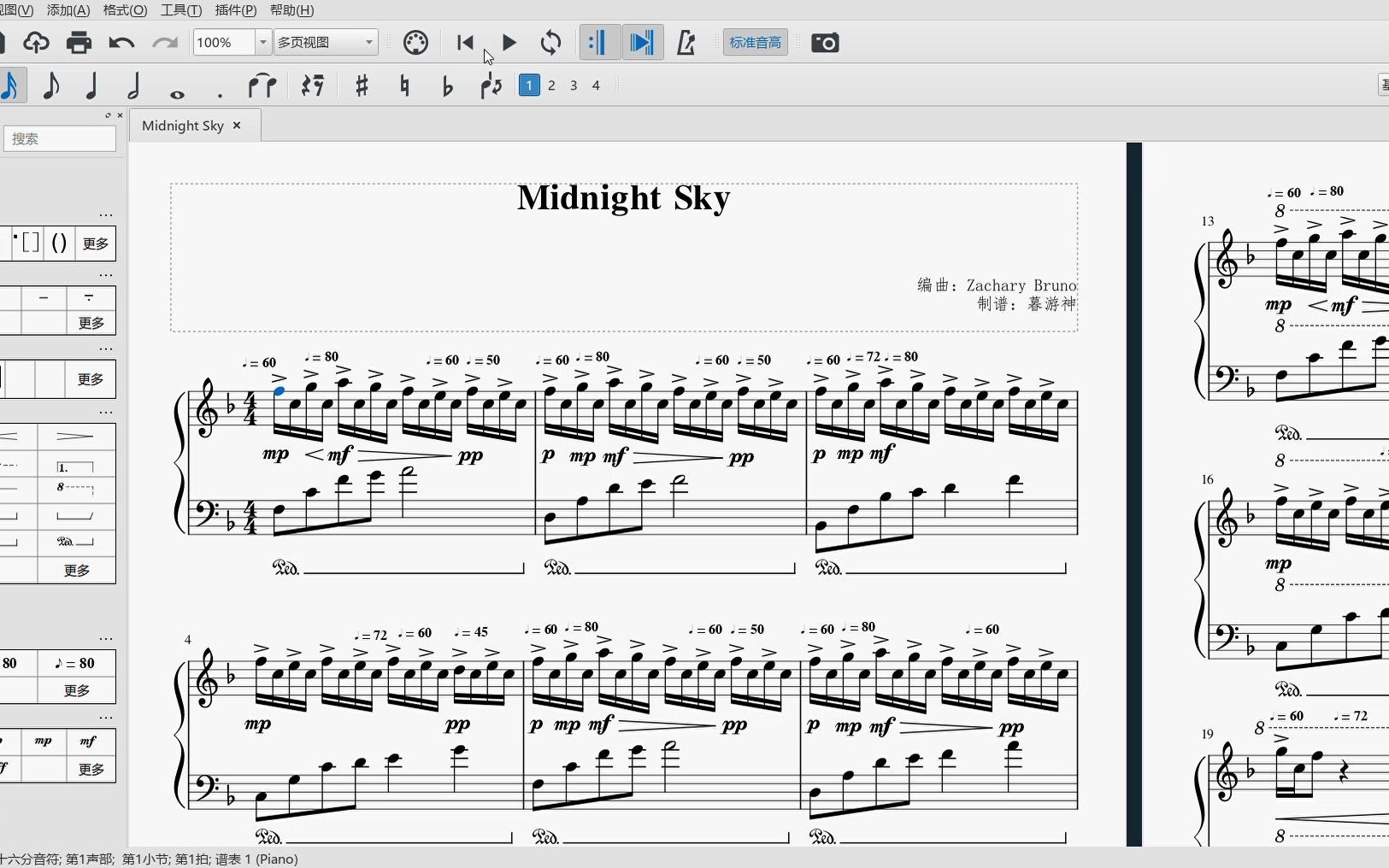Open the 多页视图 view mode dropdown

326,42
